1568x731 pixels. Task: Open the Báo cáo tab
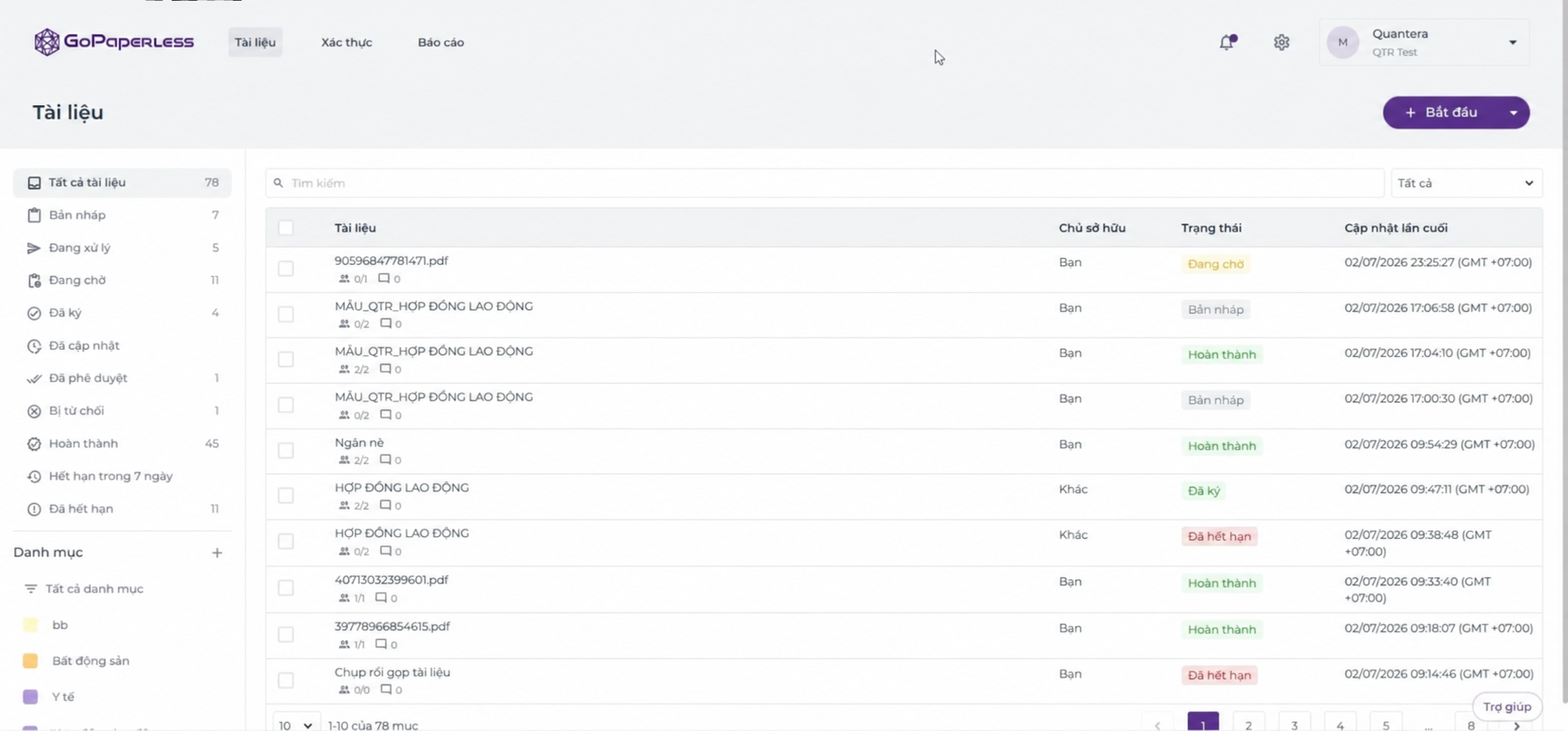click(x=441, y=42)
